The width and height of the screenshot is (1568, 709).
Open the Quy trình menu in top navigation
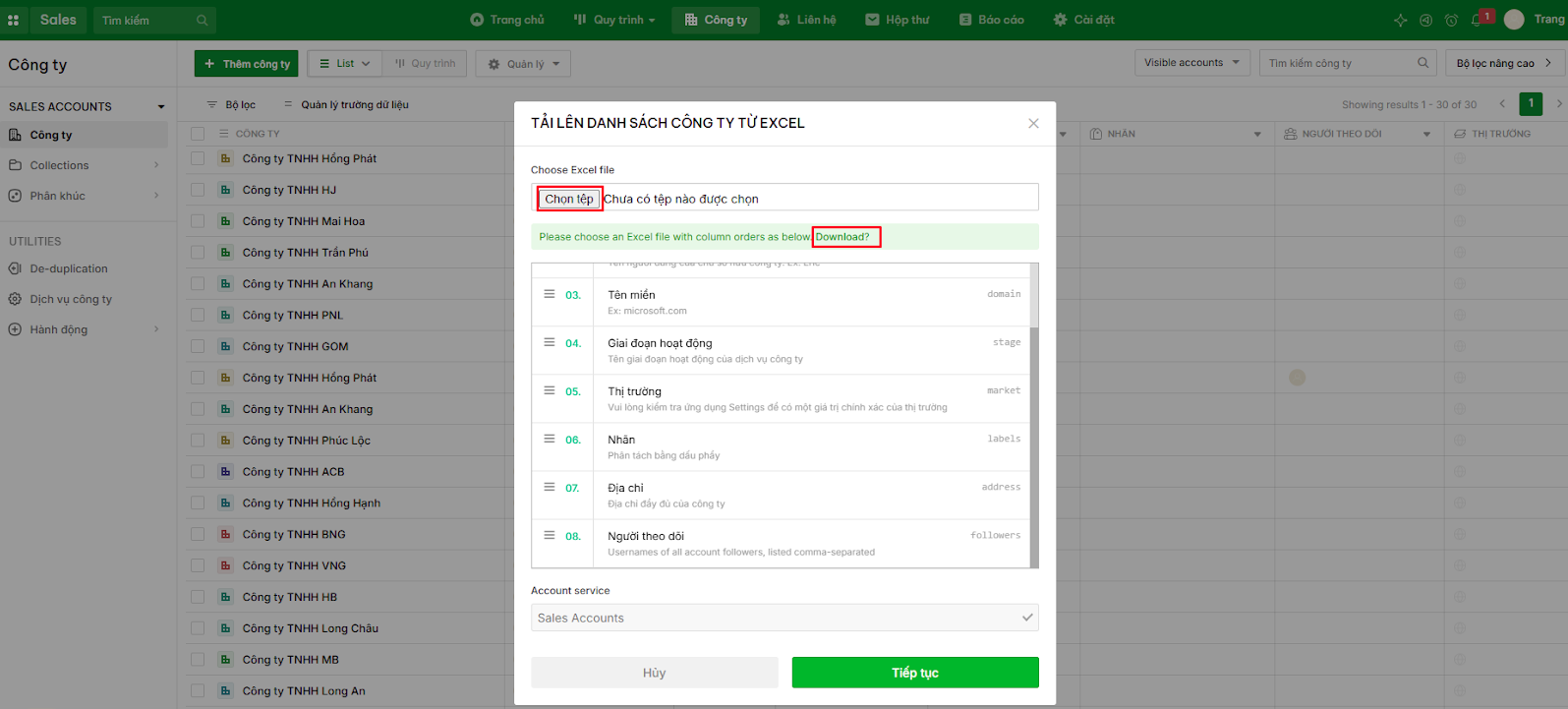[614, 20]
